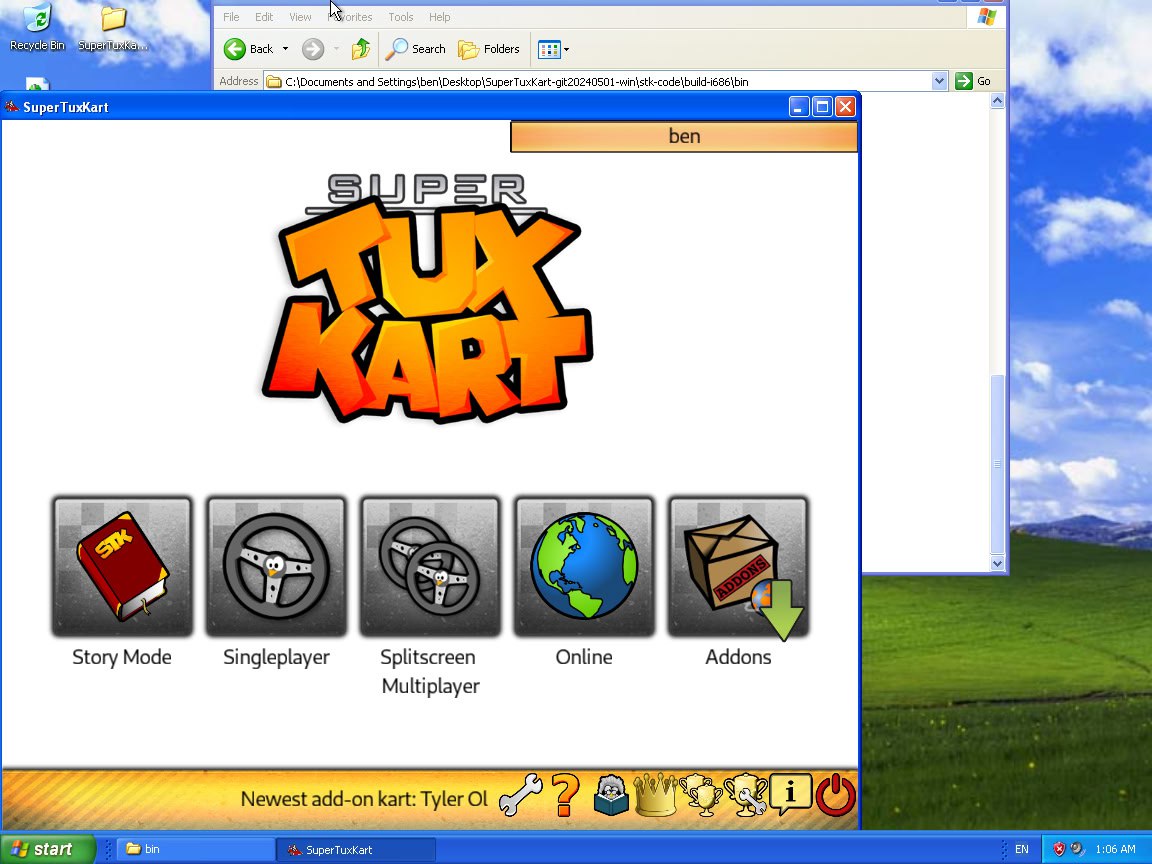Open the File menu in Explorer
This screenshot has height=864, width=1152.
pyautogui.click(x=231, y=17)
